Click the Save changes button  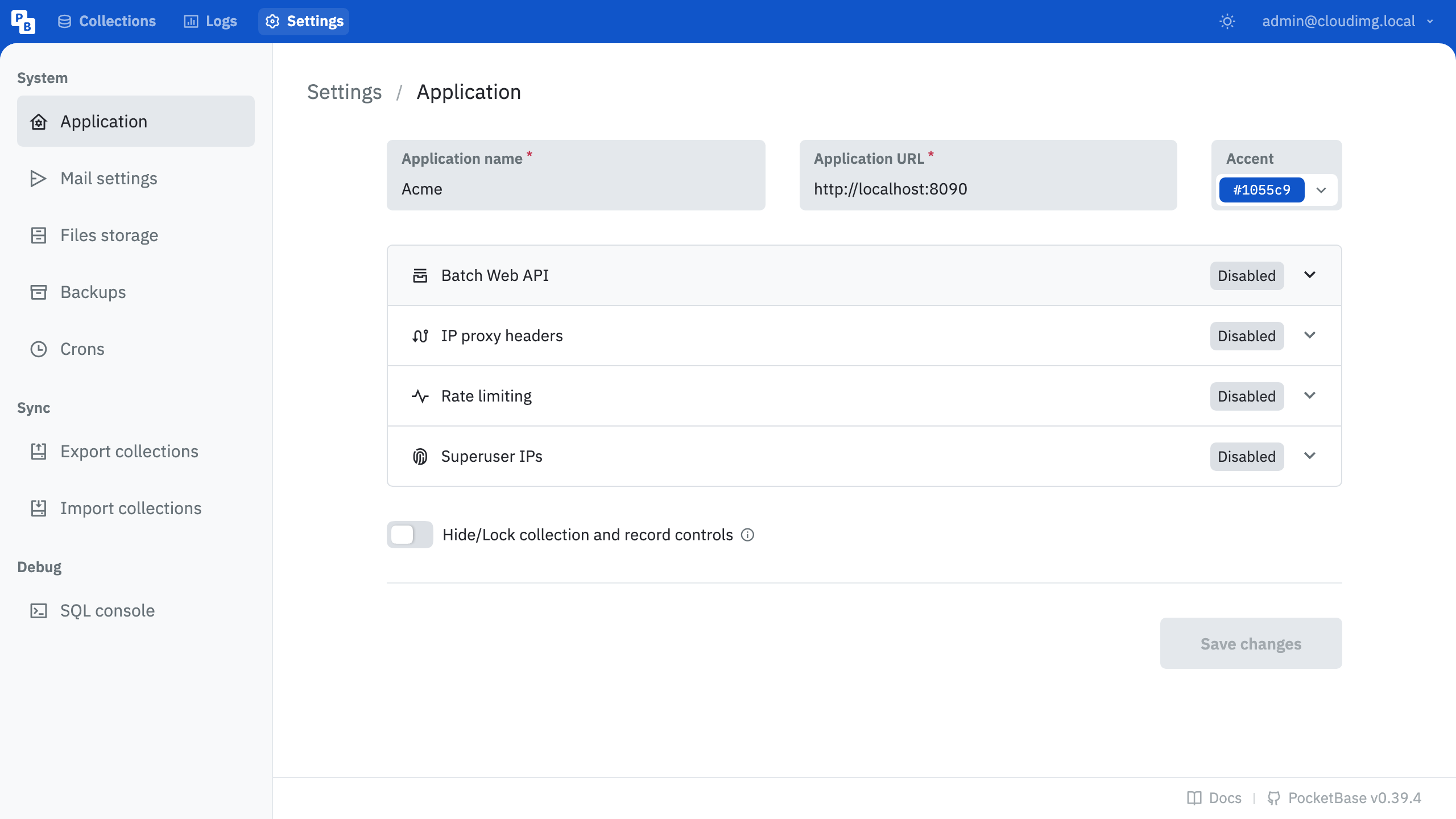coord(1251,643)
